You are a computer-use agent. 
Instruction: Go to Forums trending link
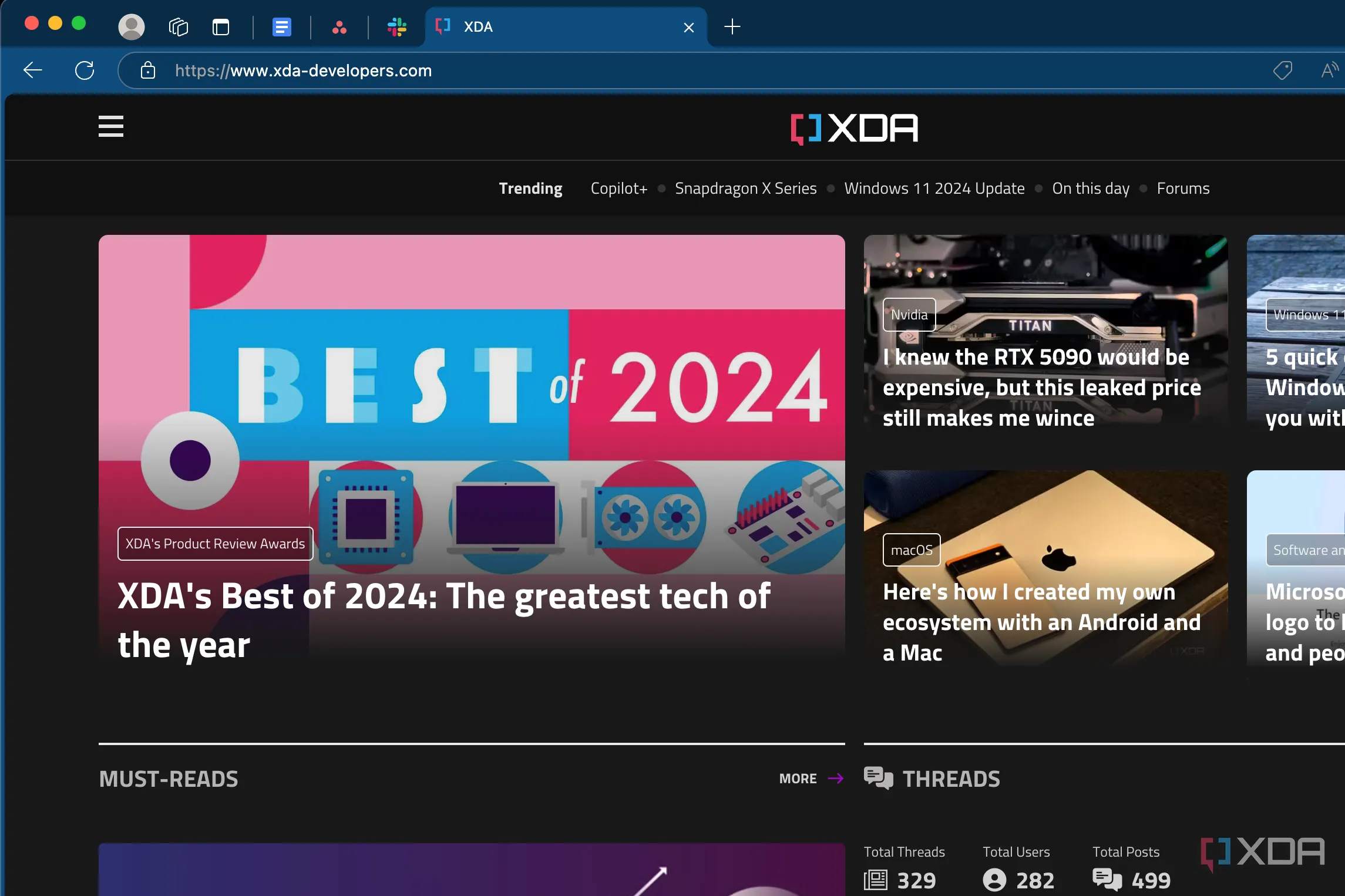(1183, 188)
